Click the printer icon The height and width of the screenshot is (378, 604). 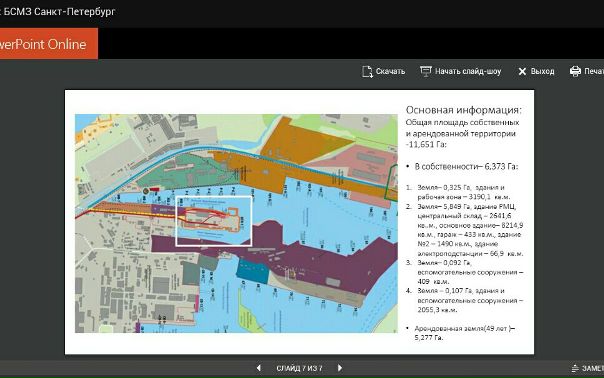(x=575, y=71)
